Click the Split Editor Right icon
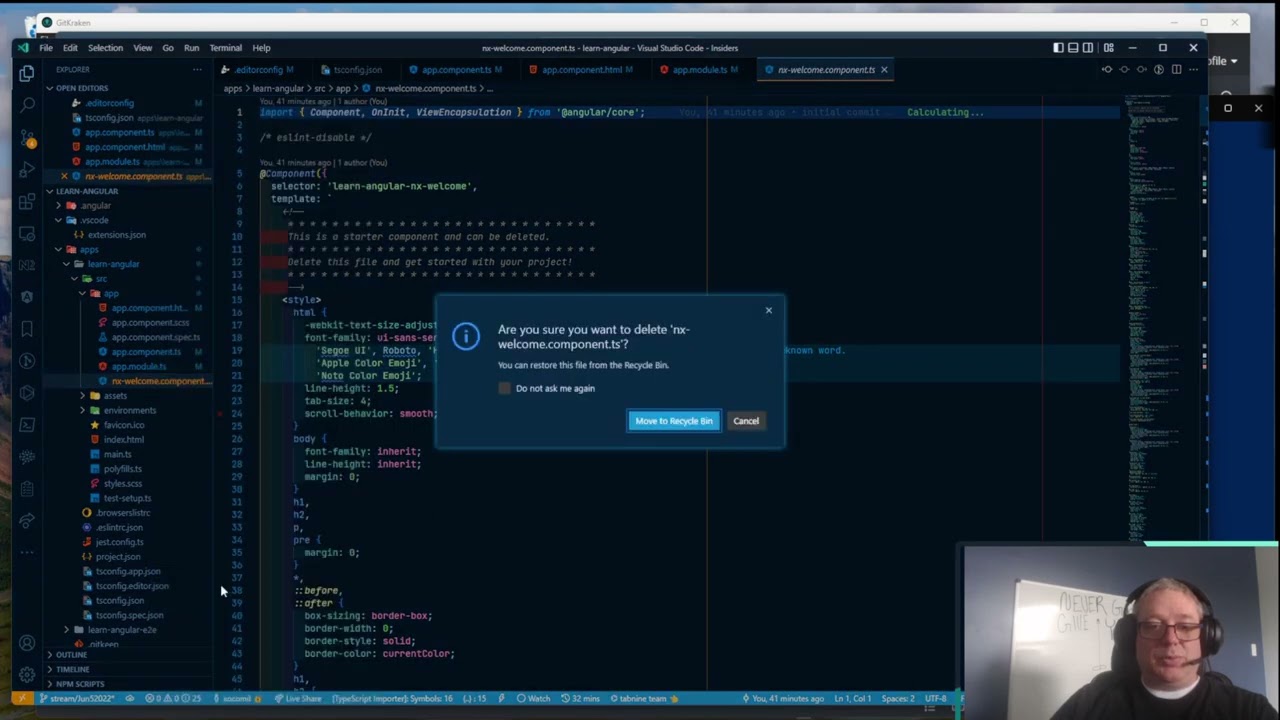The image size is (1280, 720). pyautogui.click(x=1176, y=70)
